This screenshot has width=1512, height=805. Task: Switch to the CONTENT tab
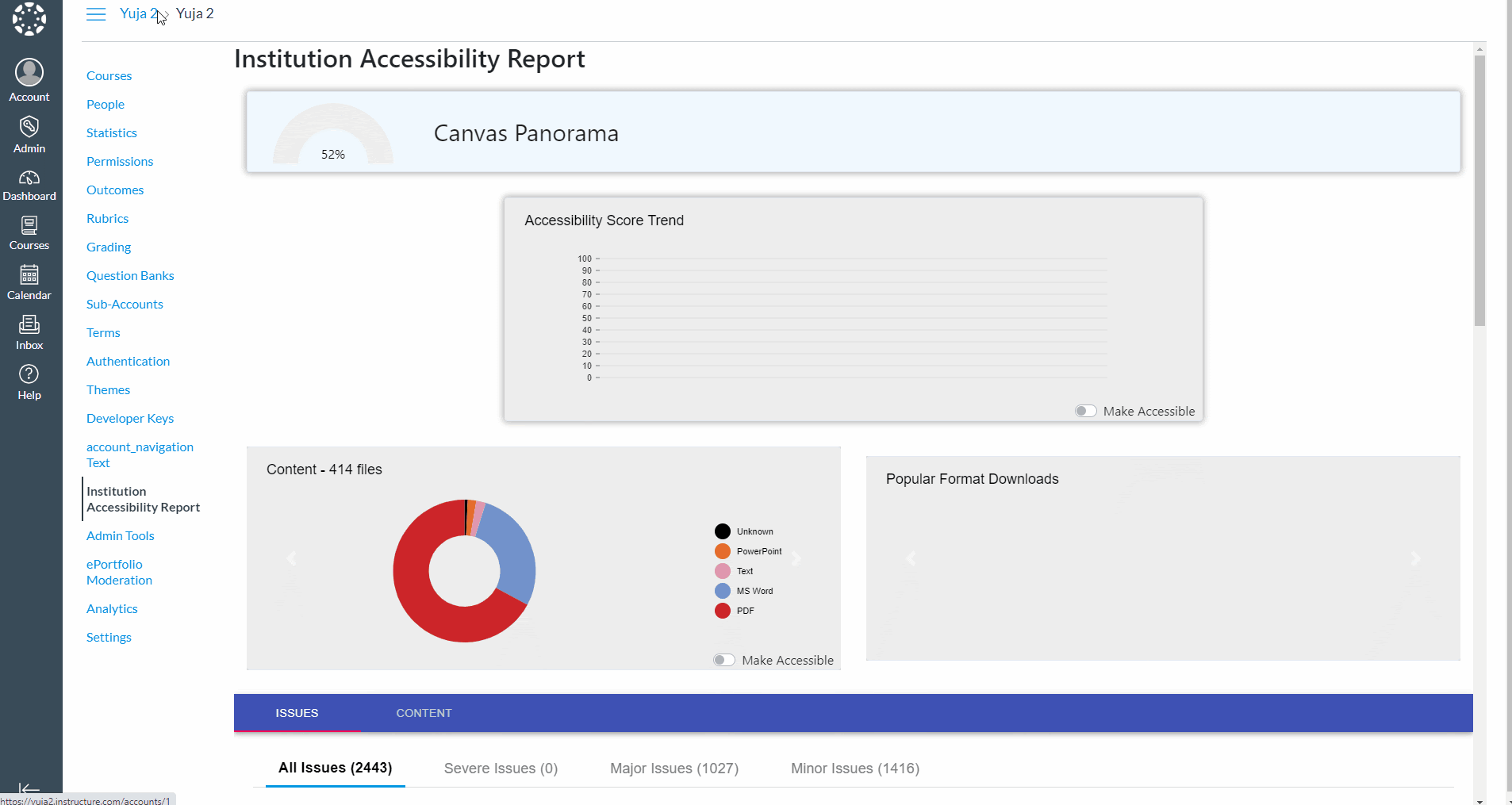pos(424,713)
